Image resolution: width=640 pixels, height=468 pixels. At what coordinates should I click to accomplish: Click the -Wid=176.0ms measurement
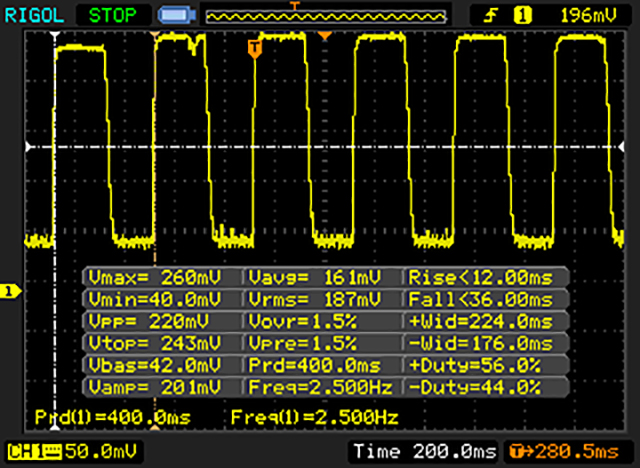coord(480,343)
